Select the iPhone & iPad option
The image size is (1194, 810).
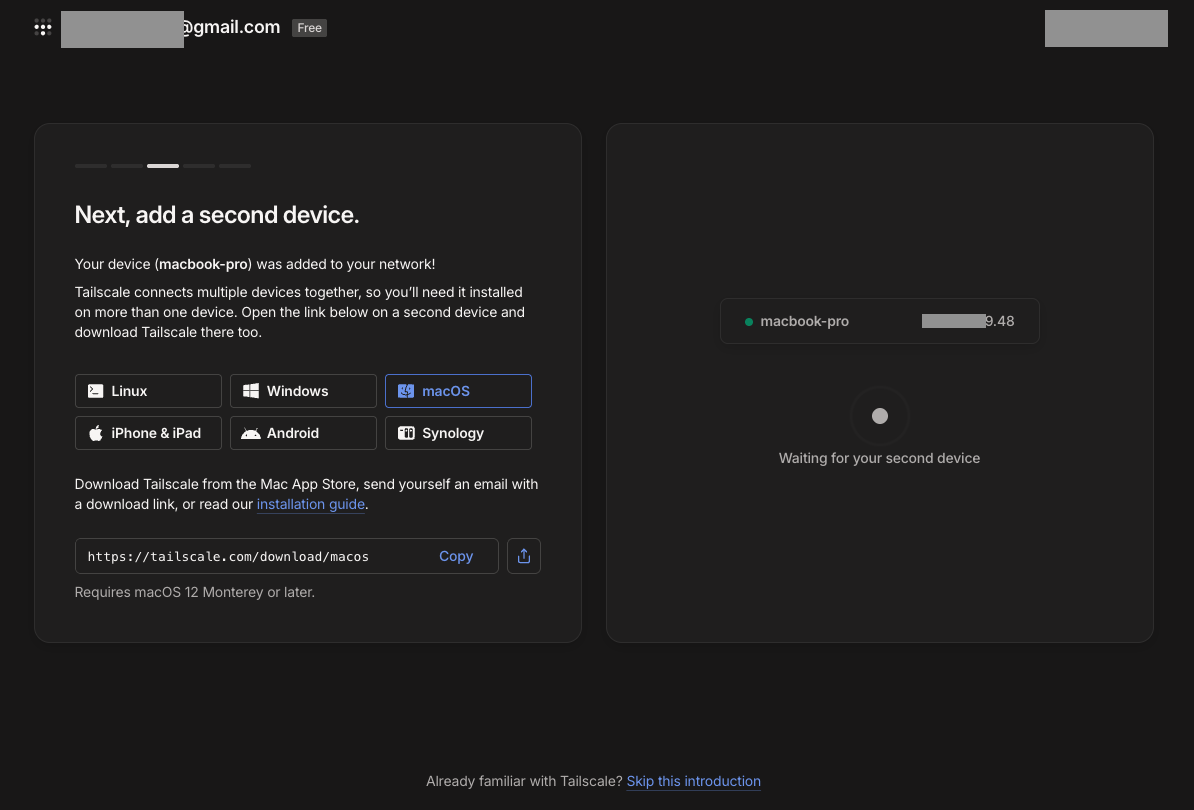click(148, 433)
